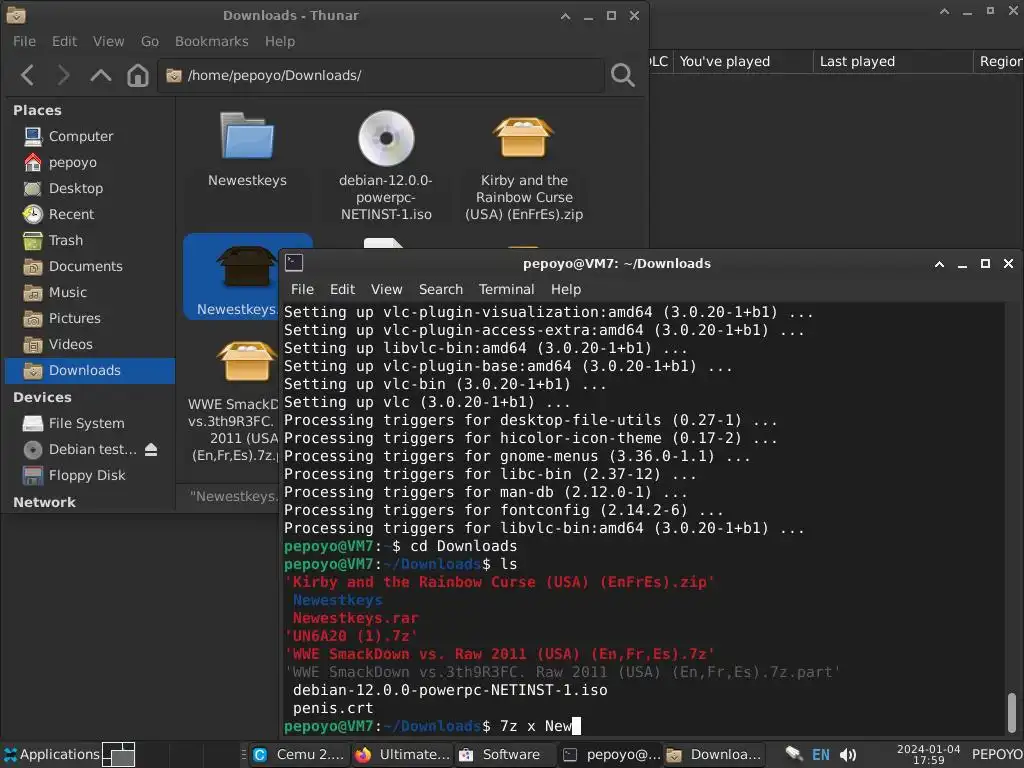This screenshot has height=768, width=1024.
Task: Click the PEPOYO user menu in panel
Action: tap(997, 754)
